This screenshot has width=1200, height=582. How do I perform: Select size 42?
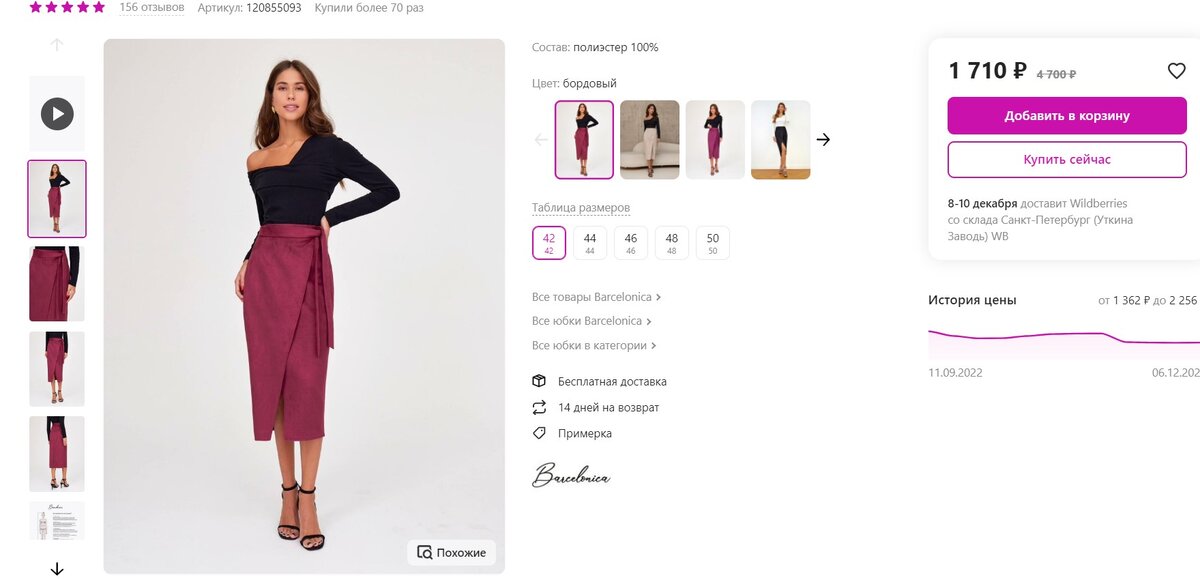pos(549,243)
